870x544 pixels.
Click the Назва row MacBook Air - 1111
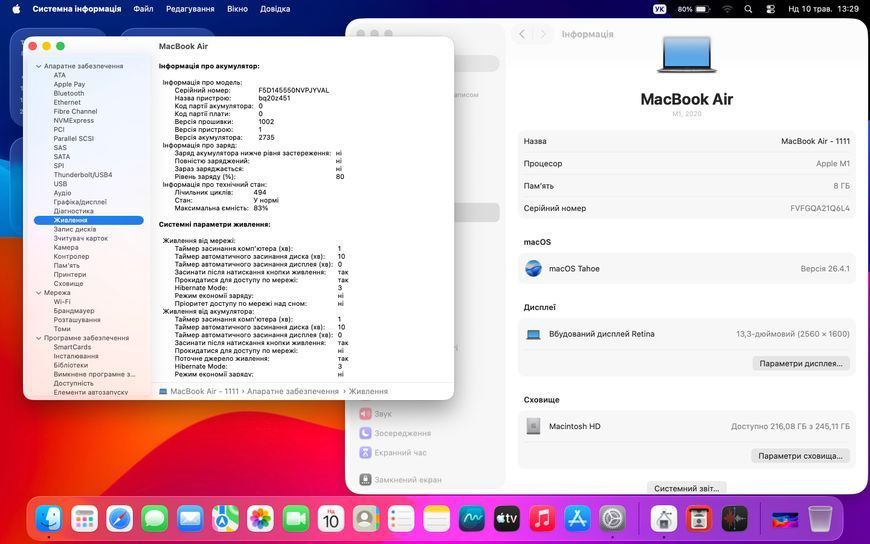686,141
